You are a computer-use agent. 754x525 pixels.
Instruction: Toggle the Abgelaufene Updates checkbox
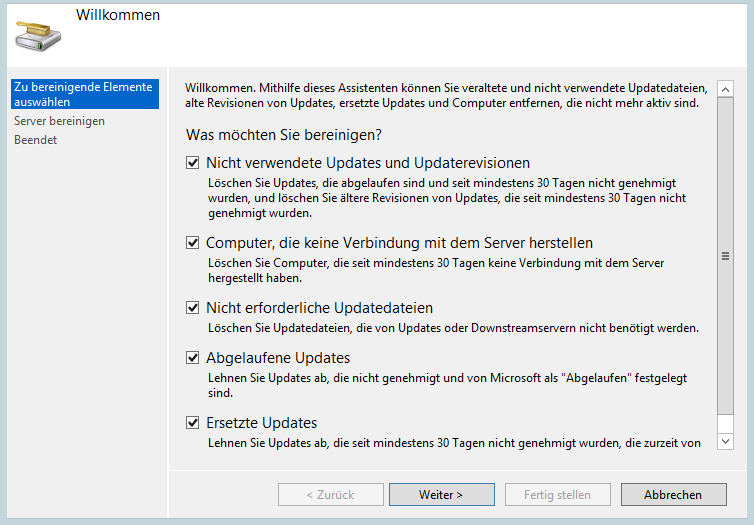click(x=192, y=358)
